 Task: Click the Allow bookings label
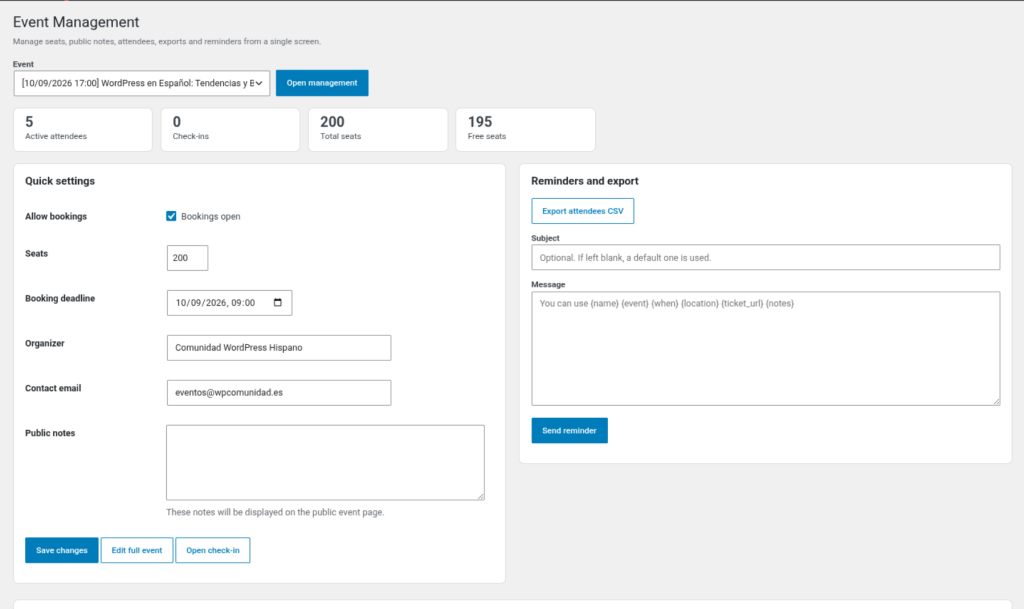[56, 216]
